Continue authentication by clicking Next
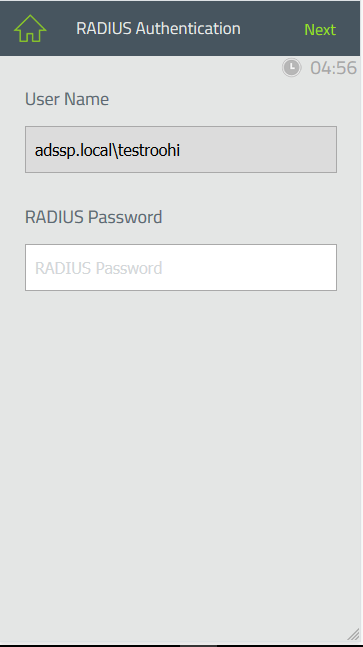 [320, 29]
